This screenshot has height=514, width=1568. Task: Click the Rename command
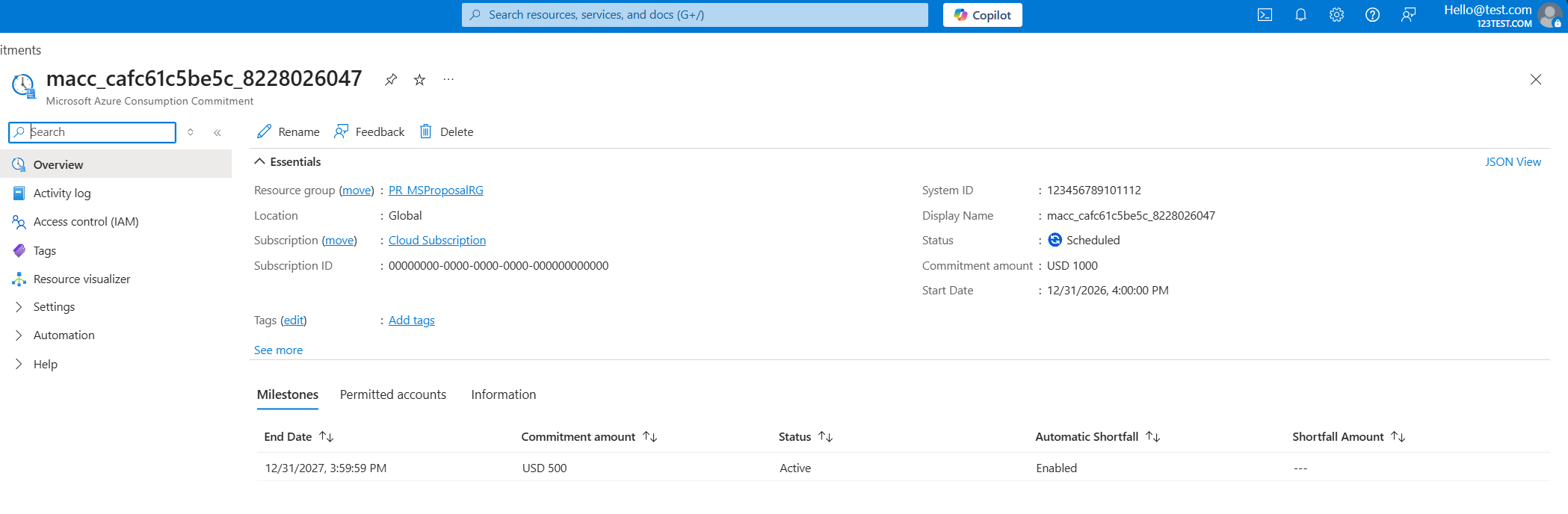[x=288, y=131]
